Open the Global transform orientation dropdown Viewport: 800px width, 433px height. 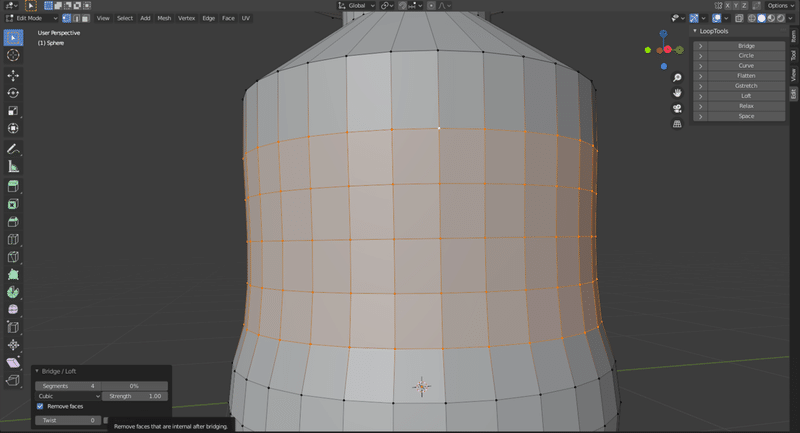pyautogui.click(x=356, y=6)
